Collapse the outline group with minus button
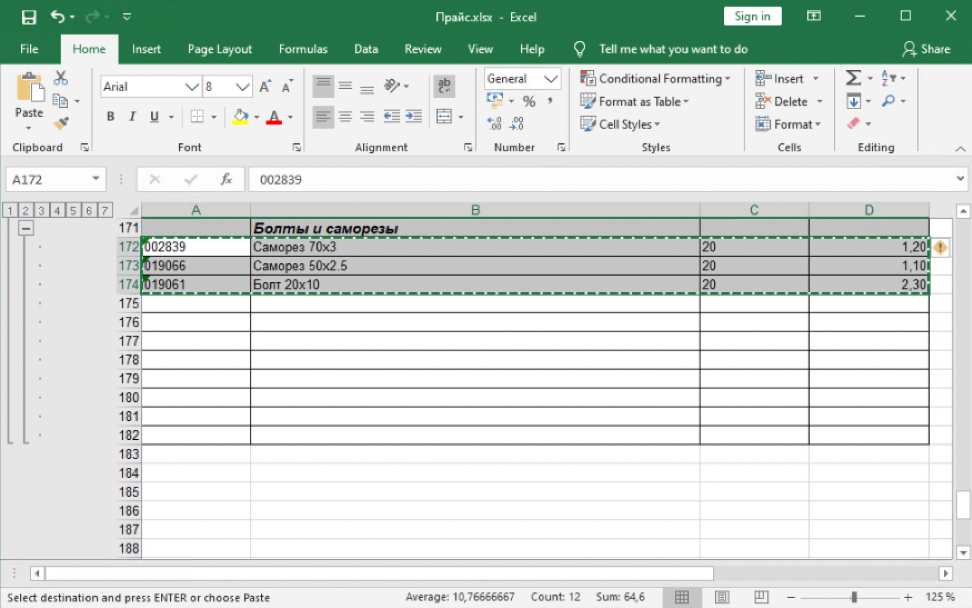 click(26, 228)
